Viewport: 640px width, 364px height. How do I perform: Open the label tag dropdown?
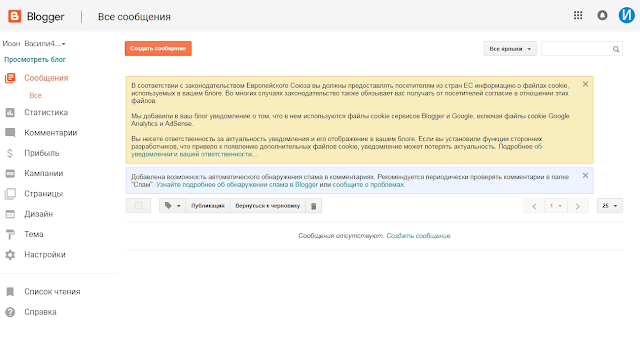pos(172,206)
